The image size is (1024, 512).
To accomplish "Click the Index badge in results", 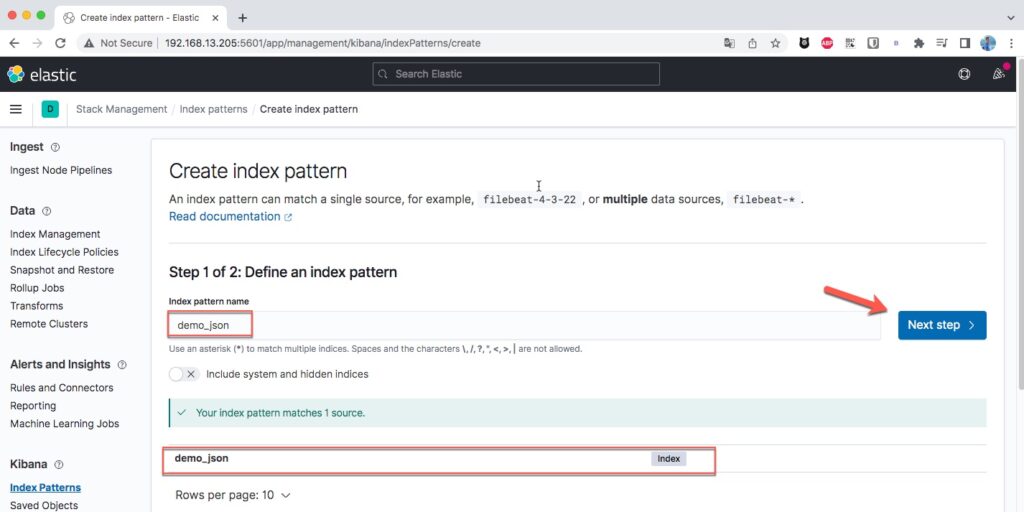I will [668, 459].
